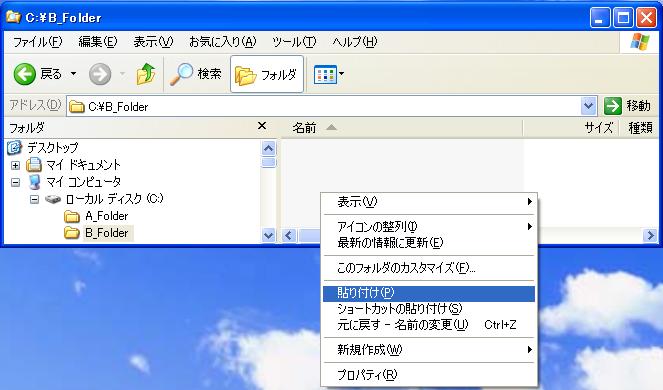
Task: Click the Windows flag logo
Action: click(640, 42)
